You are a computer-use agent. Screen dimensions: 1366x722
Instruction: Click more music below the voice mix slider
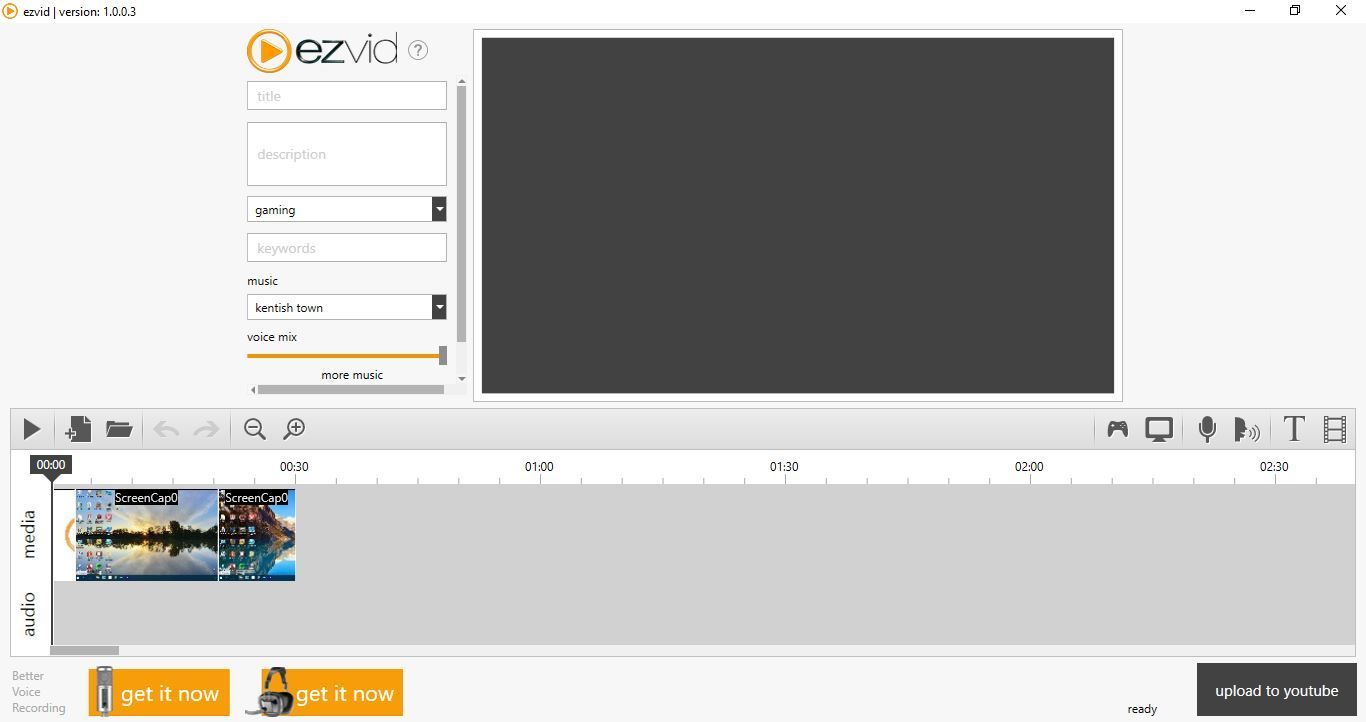[x=351, y=374]
